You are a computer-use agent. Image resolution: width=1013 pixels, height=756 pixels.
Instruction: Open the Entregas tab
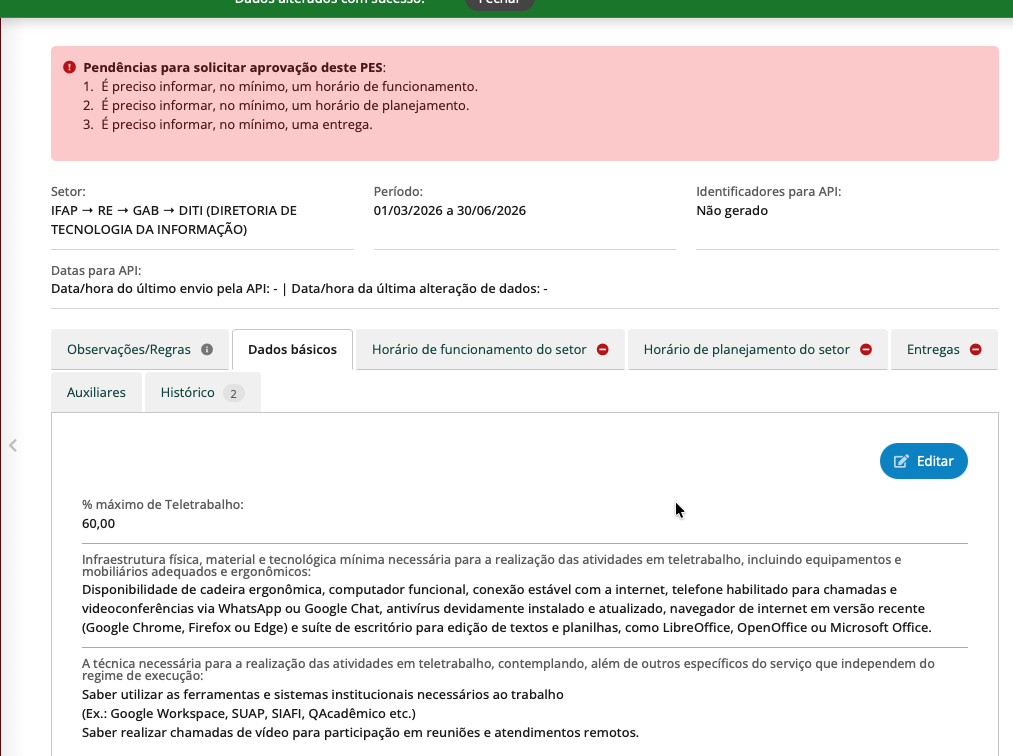(933, 350)
